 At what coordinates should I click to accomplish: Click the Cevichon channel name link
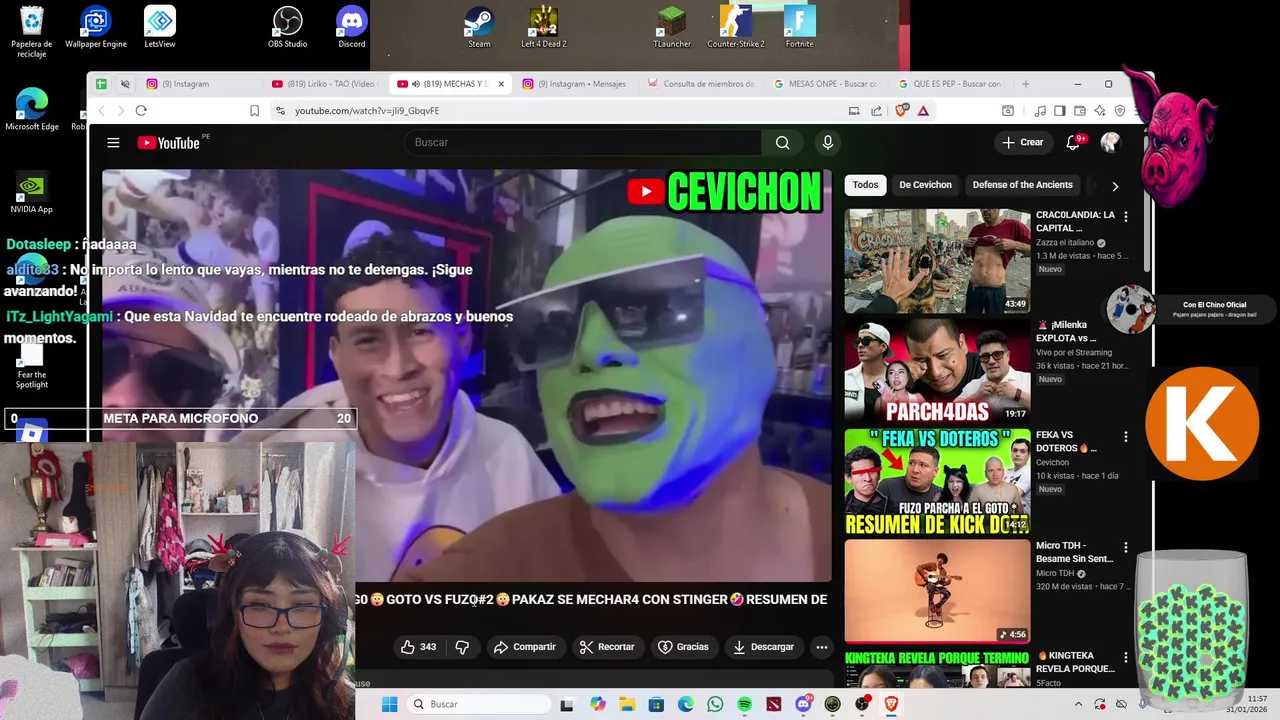1052,462
